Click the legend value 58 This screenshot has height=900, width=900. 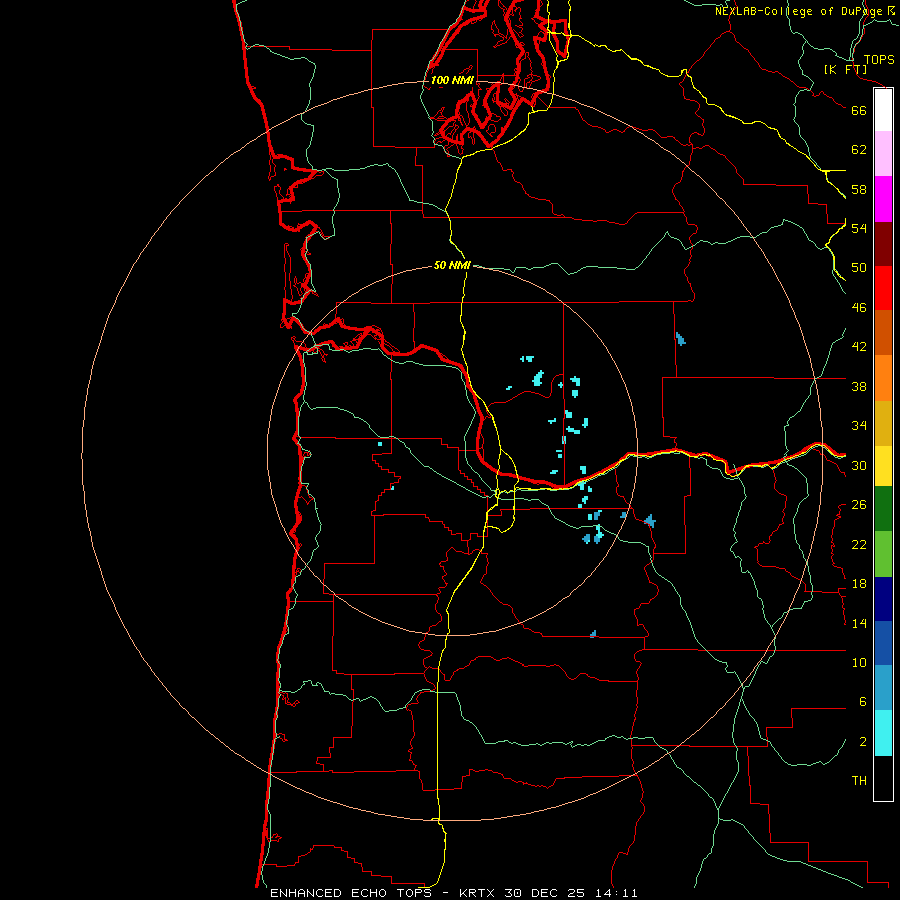tap(859, 189)
